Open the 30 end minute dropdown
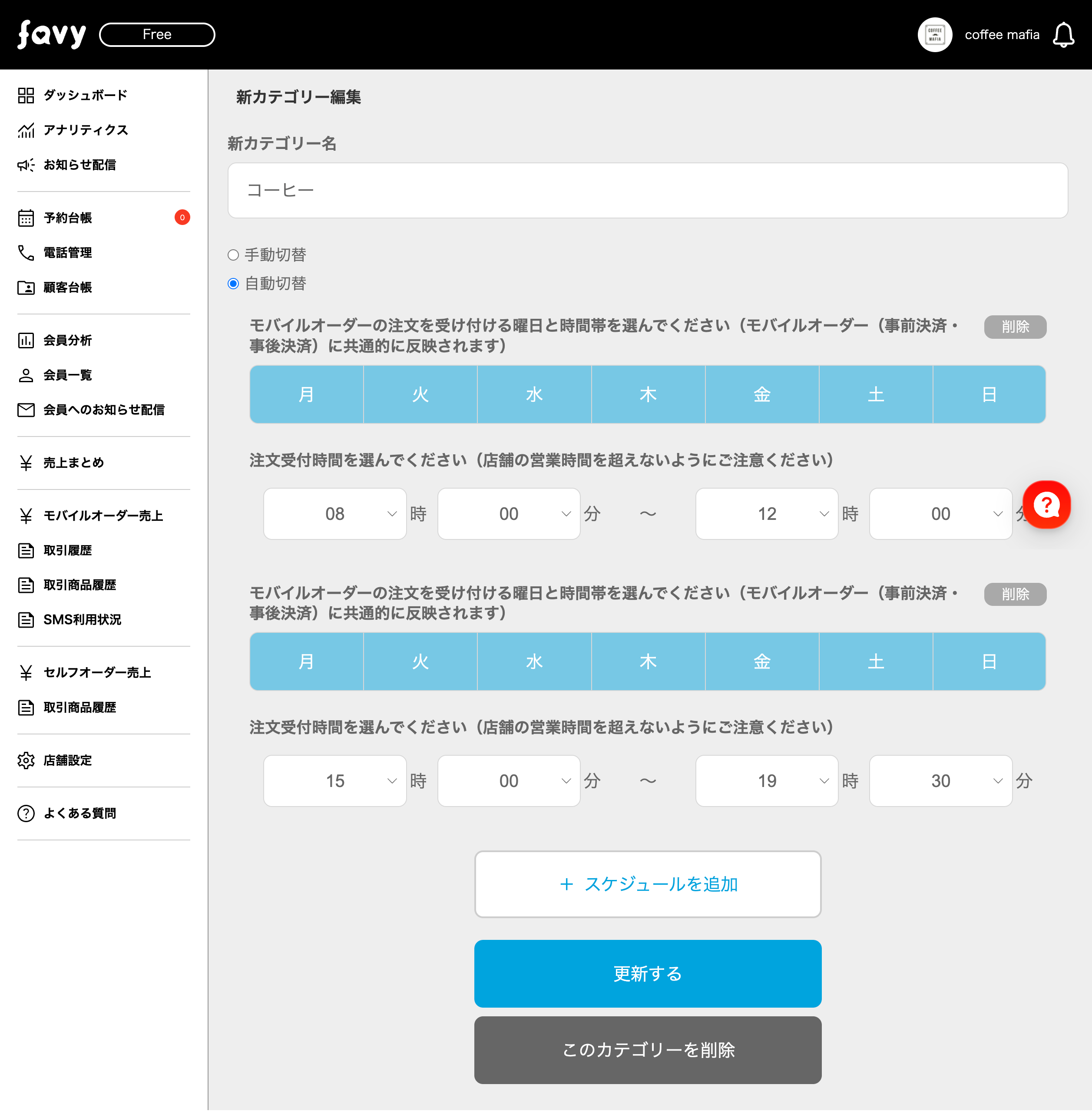This screenshot has width=1092, height=1111. 940,780
